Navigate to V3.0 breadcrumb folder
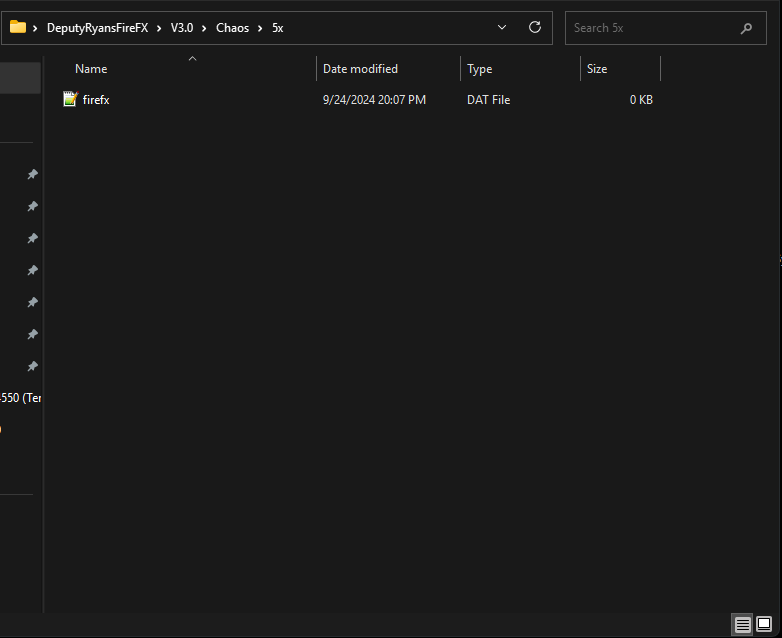Viewport: 782px width, 638px height. (x=182, y=28)
